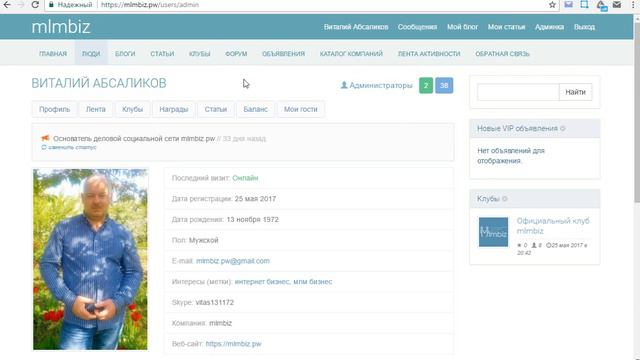Reload the page with the refresh icon

pos(35,5)
